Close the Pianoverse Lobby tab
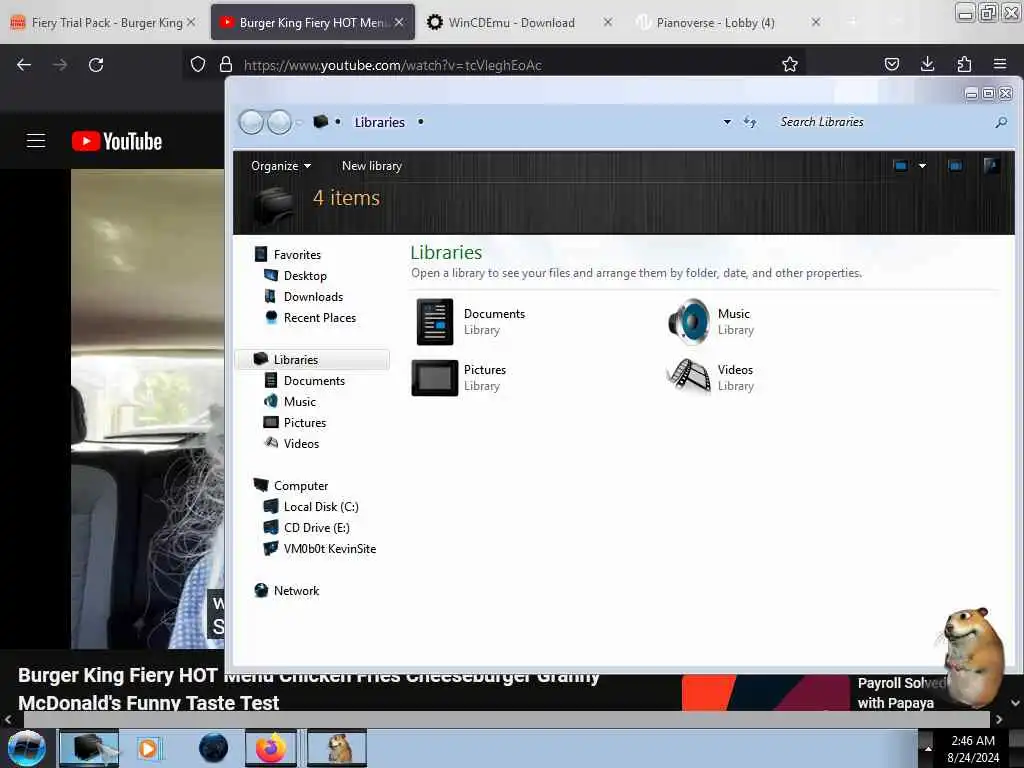 pos(816,22)
